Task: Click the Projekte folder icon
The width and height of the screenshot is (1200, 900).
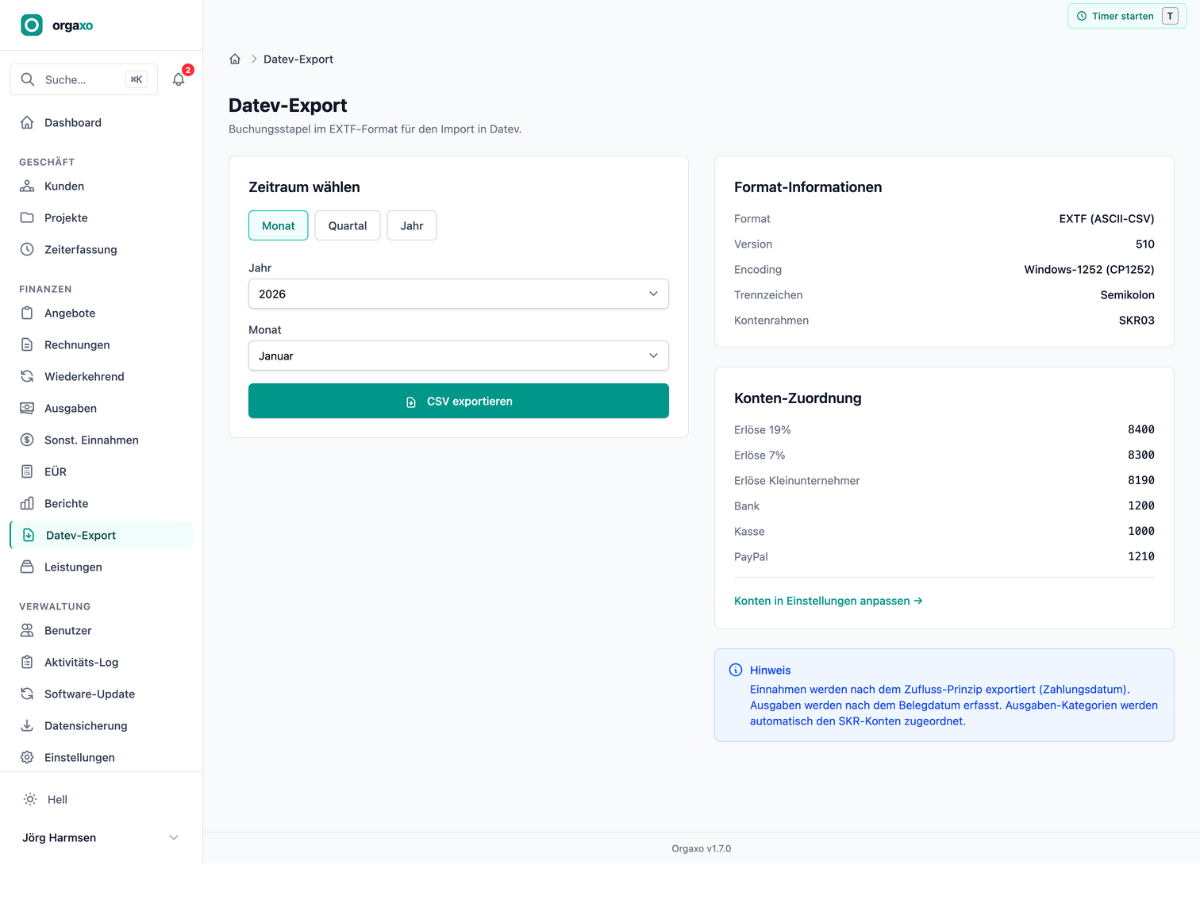Action: [x=27, y=218]
